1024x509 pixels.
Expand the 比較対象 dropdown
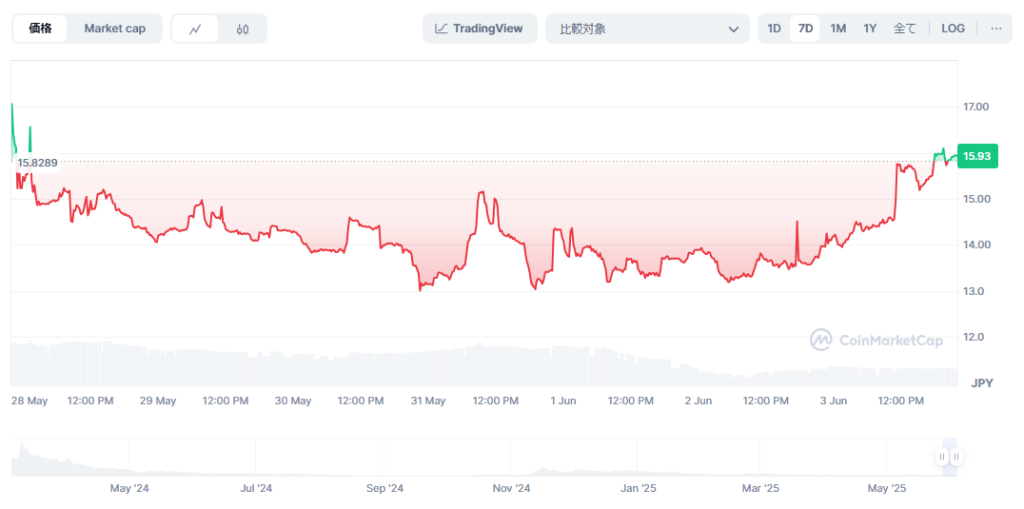pyautogui.click(x=647, y=28)
